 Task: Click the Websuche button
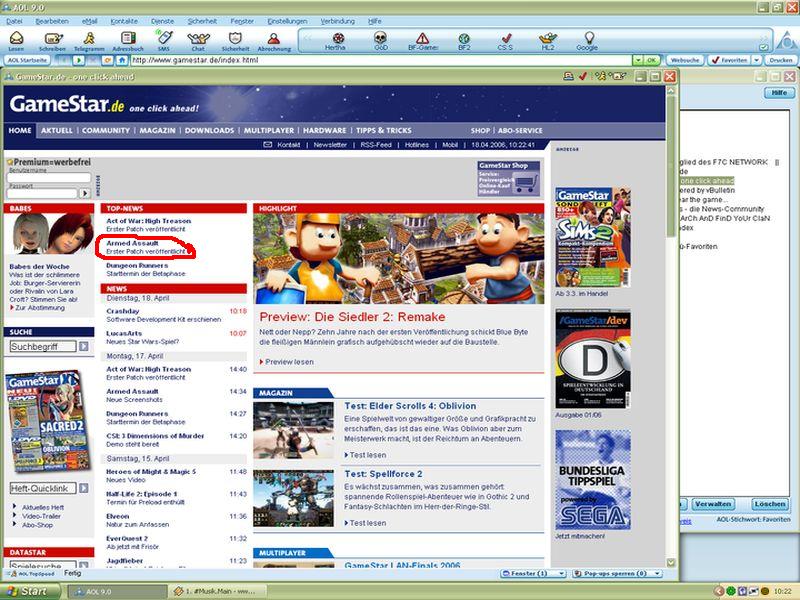685,60
